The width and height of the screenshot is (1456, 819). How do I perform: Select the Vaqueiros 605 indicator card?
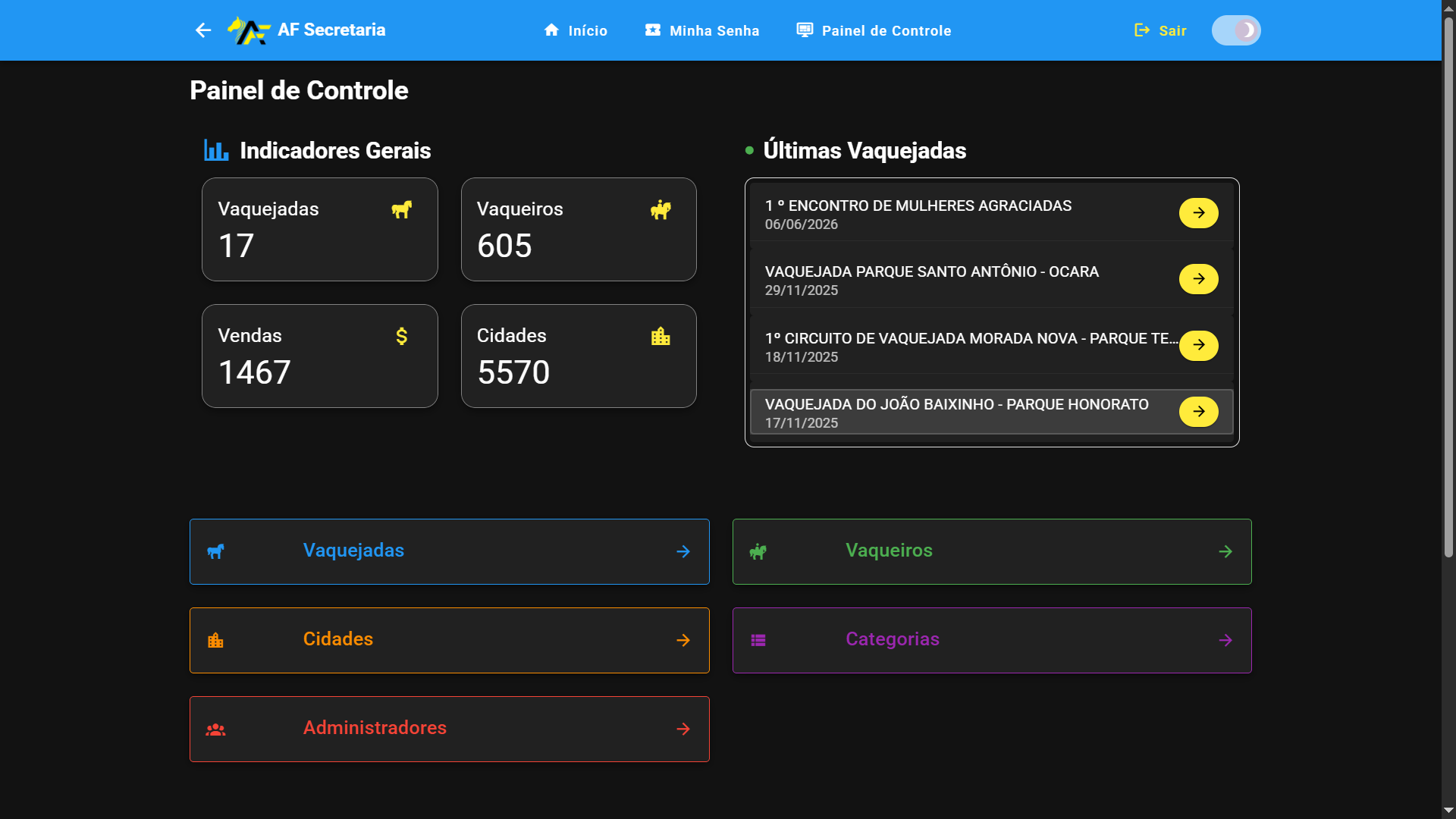pos(579,230)
